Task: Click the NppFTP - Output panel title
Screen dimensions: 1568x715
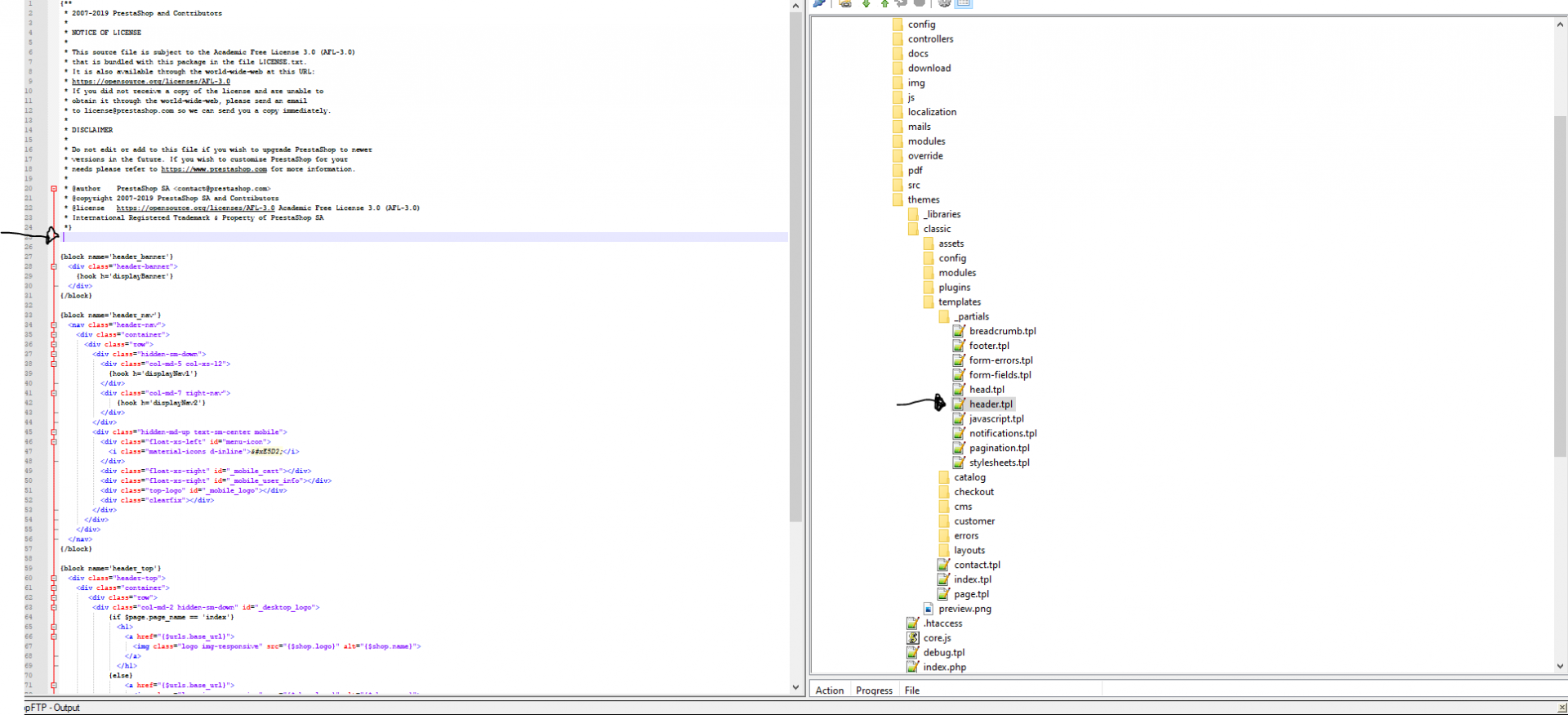Action: pos(52,708)
